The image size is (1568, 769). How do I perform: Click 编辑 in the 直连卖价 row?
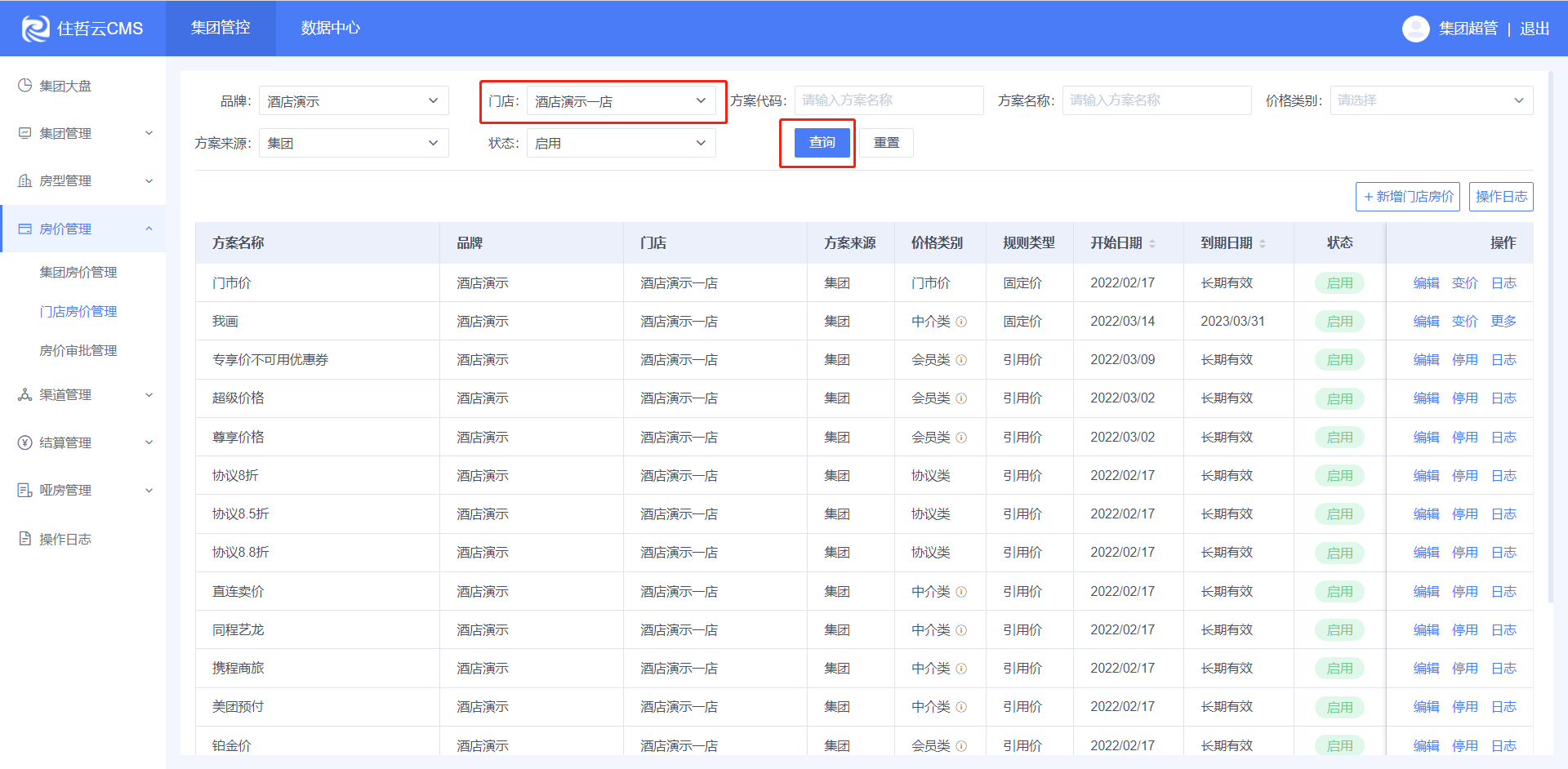pyautogui.click(x=1427, y=592)
